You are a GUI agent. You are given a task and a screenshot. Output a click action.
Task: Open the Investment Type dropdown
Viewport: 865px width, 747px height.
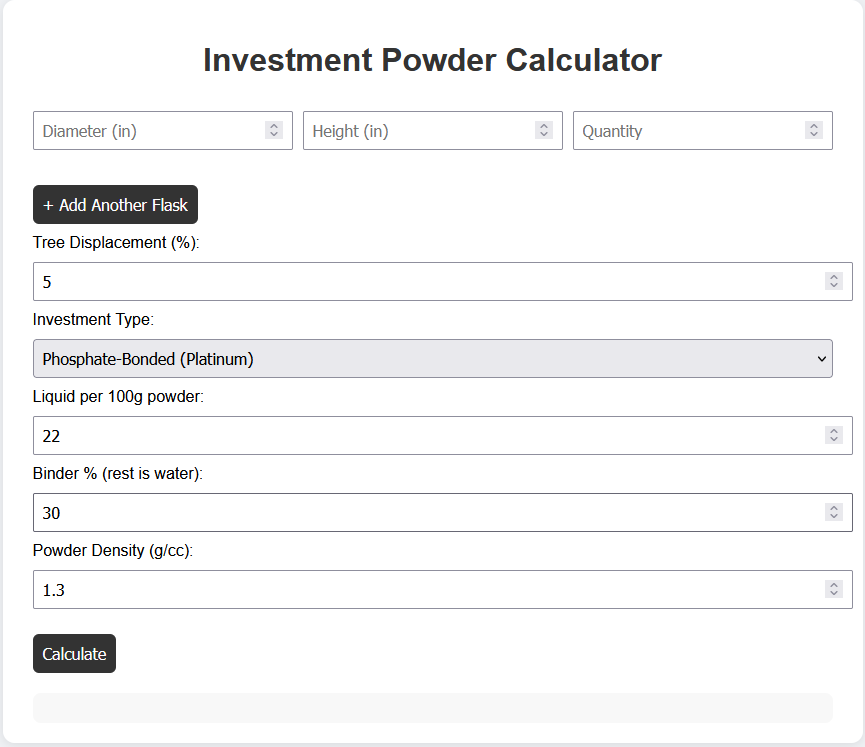point(432,358)
